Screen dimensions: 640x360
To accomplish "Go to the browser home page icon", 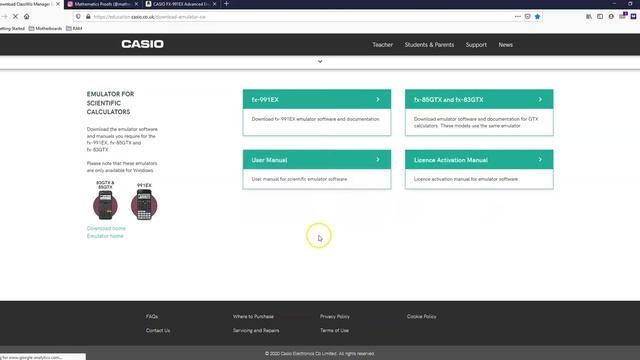I will (x=27, y=17).
